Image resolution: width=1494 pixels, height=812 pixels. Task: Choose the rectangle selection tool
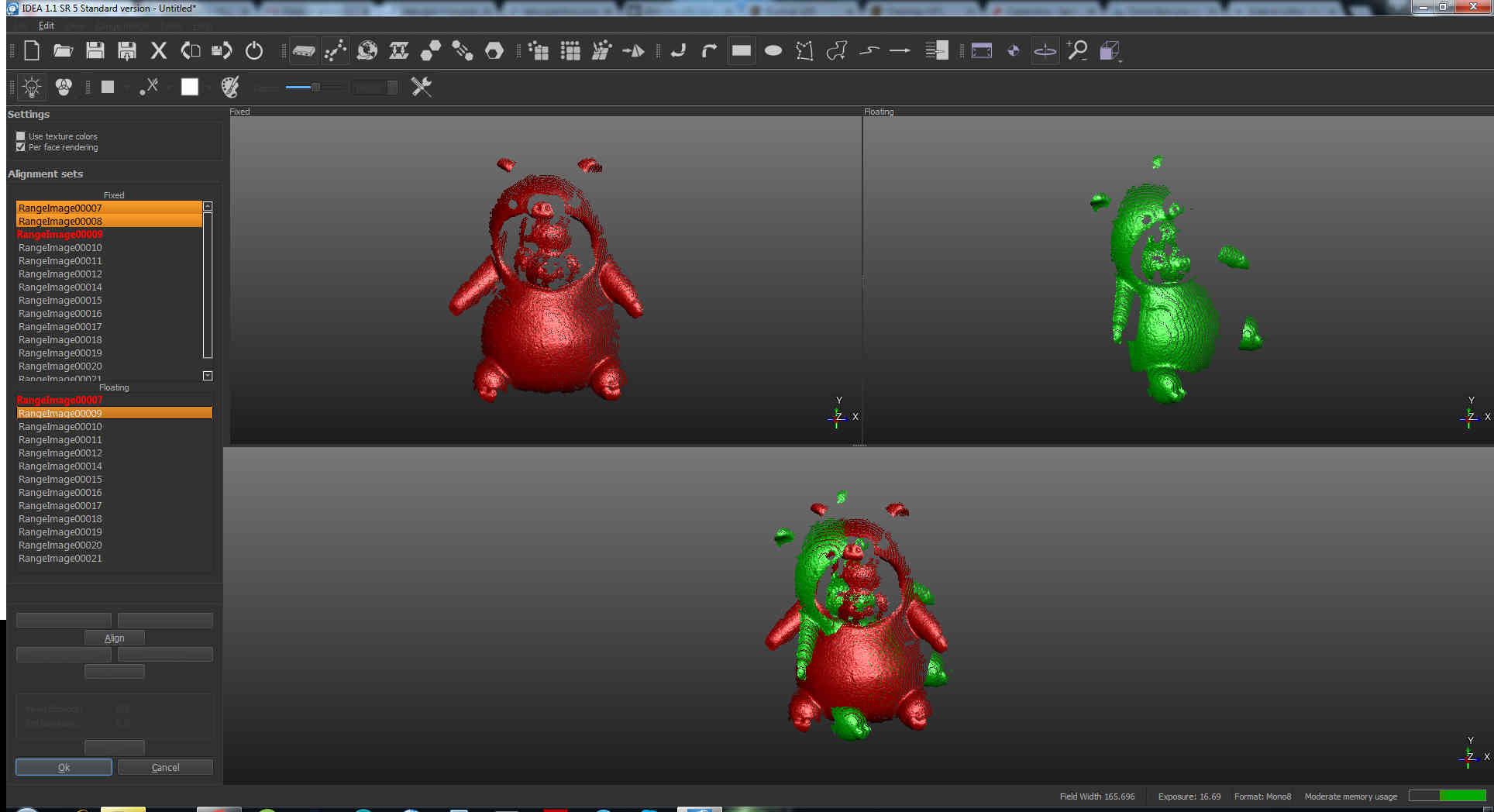[742, 51]
